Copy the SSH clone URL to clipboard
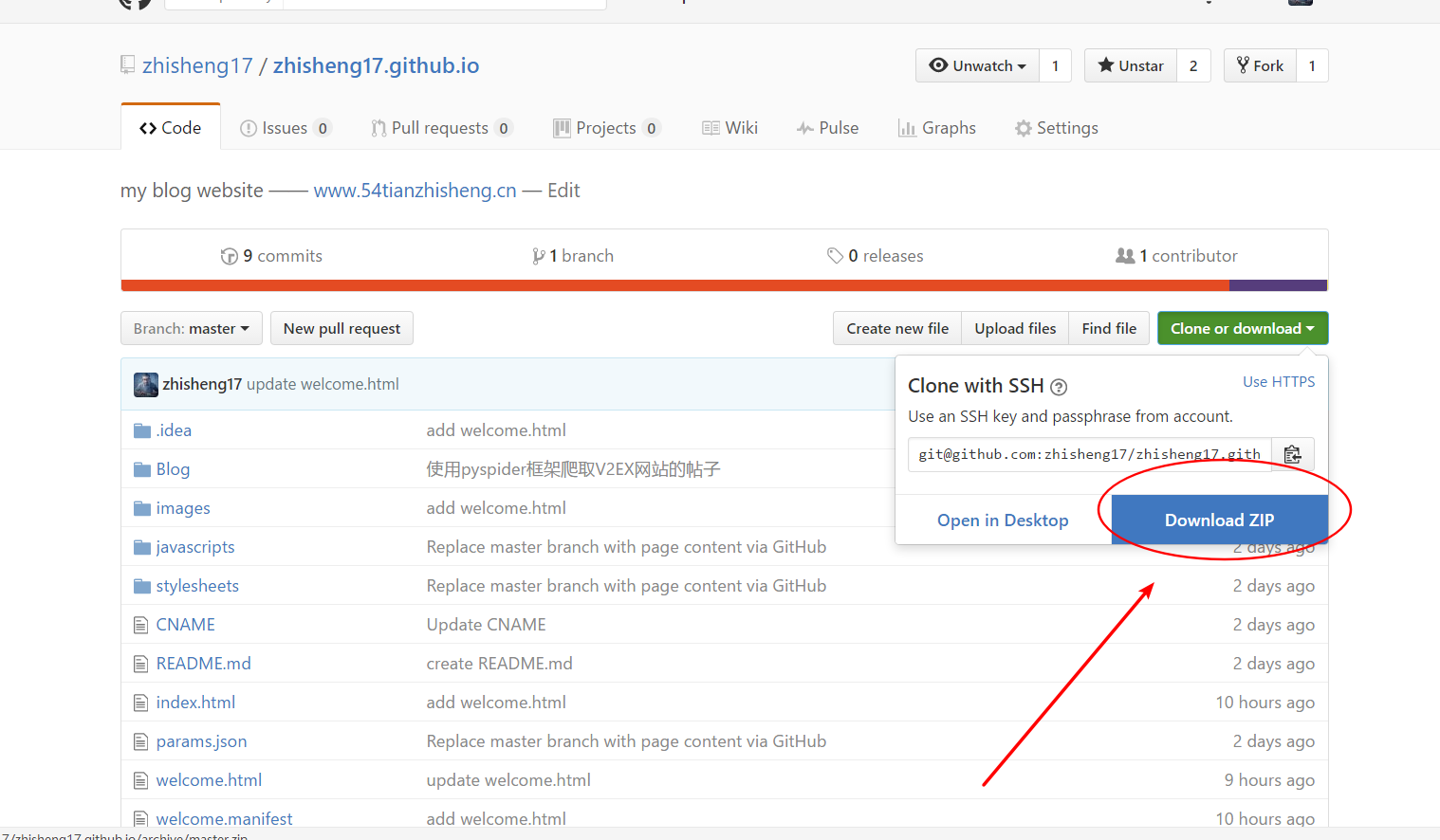Image resolution: width=1440 pixels, height=840 pixels. (x=1292, y=454)
